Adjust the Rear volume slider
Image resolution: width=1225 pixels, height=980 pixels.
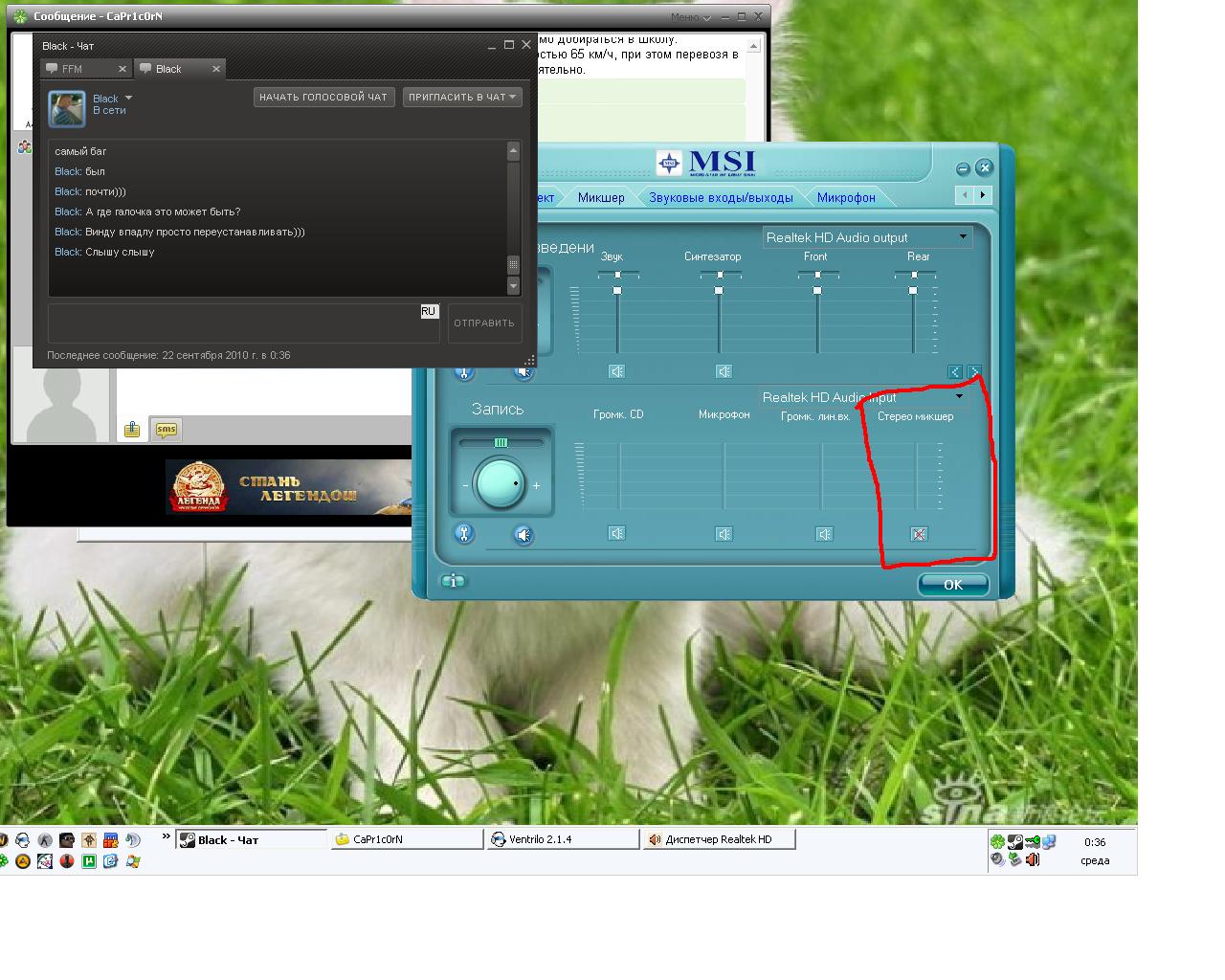click(x=913, y=291)
